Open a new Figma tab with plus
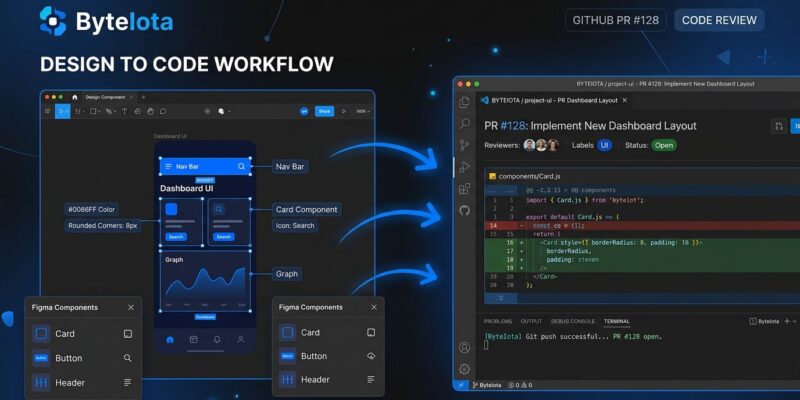Viewport: 800px width, 400px height. click(143, 97)
